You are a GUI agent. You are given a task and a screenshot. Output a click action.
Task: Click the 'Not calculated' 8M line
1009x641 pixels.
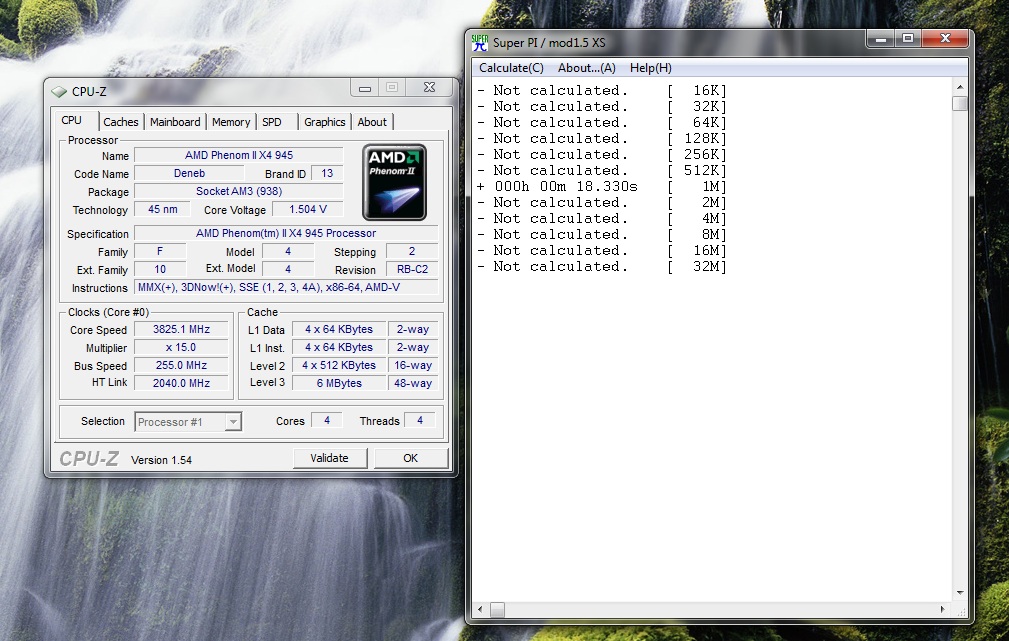[602, 234]
